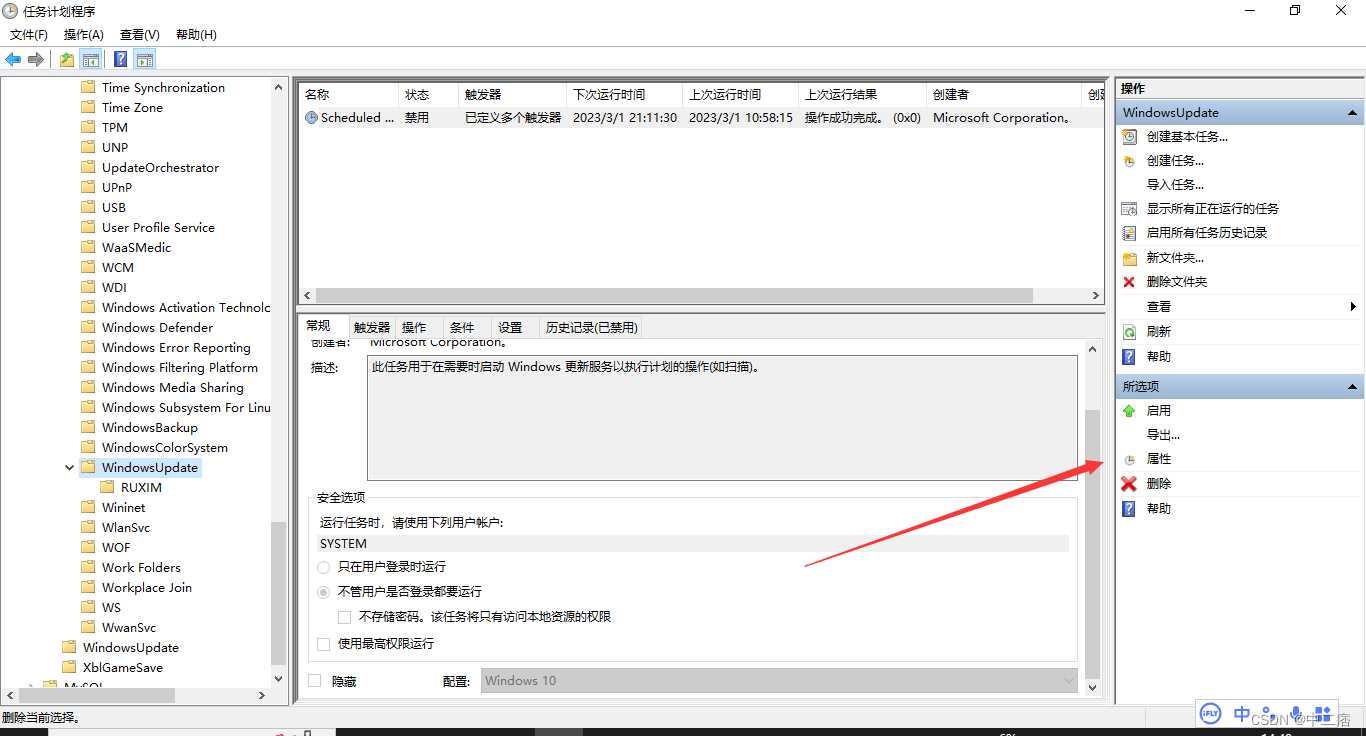Go back with the blue arrow toolbar icon
The image size is (1366, 736).
[x=13, y=59]
